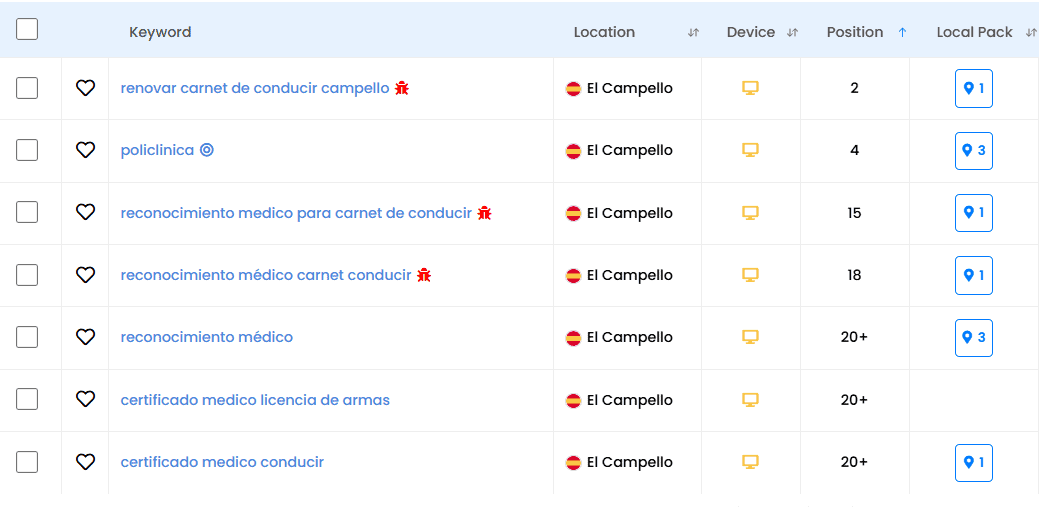Click target icon next to 'policlinica'
Image resolution: width=1039 pixels, height=507 pixels.
[207, 150]
